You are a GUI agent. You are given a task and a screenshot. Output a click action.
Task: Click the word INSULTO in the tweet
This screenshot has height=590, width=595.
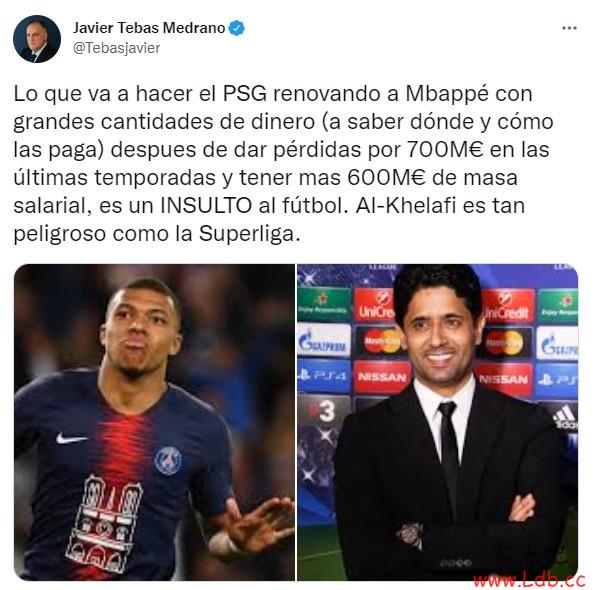point(206,206)
